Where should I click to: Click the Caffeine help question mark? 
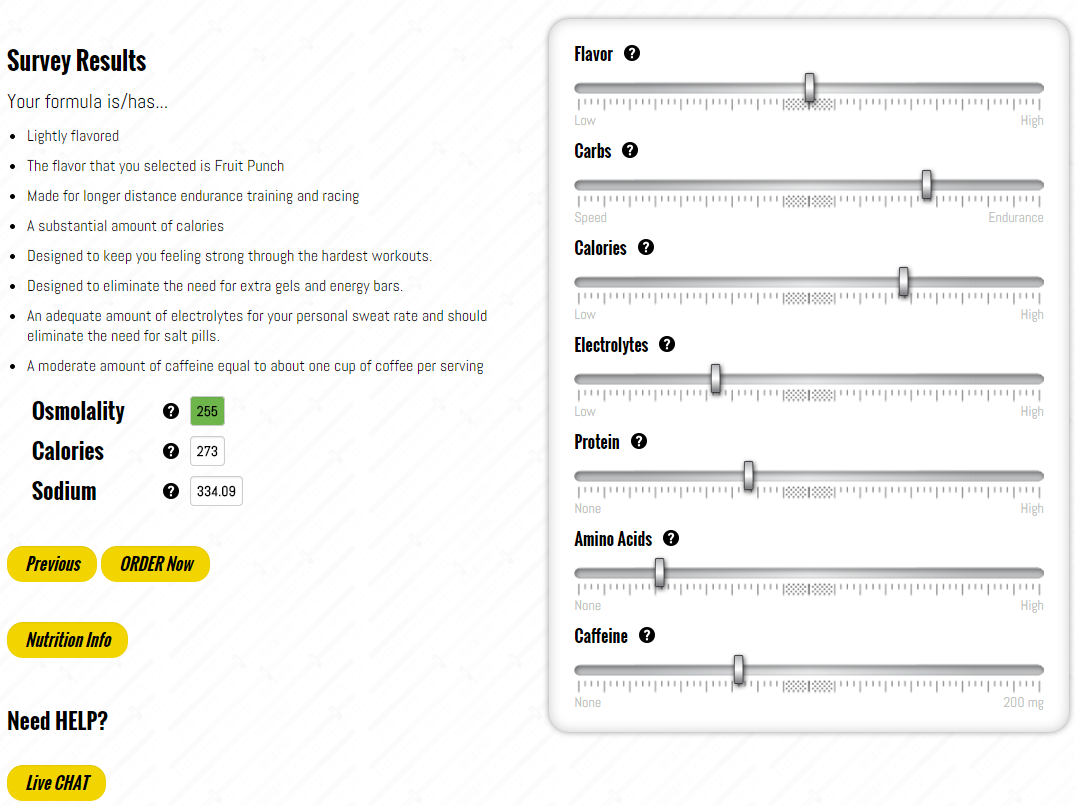pos(647,635)
